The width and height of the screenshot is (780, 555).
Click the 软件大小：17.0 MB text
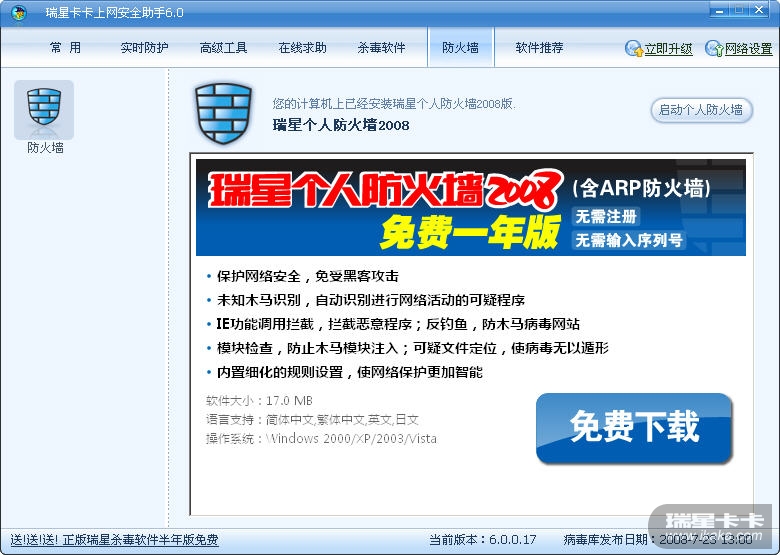tap(259, 400)
